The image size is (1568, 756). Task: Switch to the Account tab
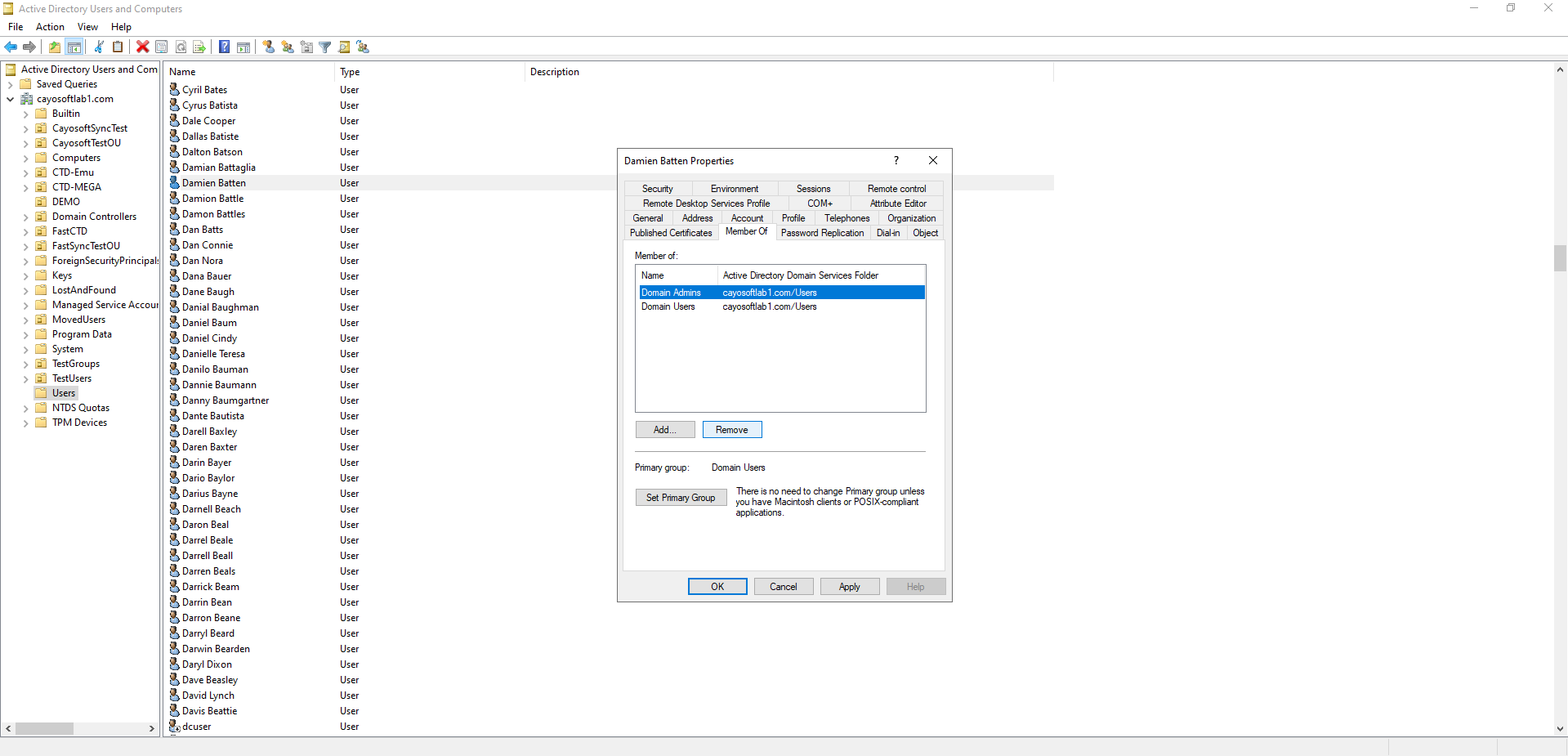click(x=747, y=218)
